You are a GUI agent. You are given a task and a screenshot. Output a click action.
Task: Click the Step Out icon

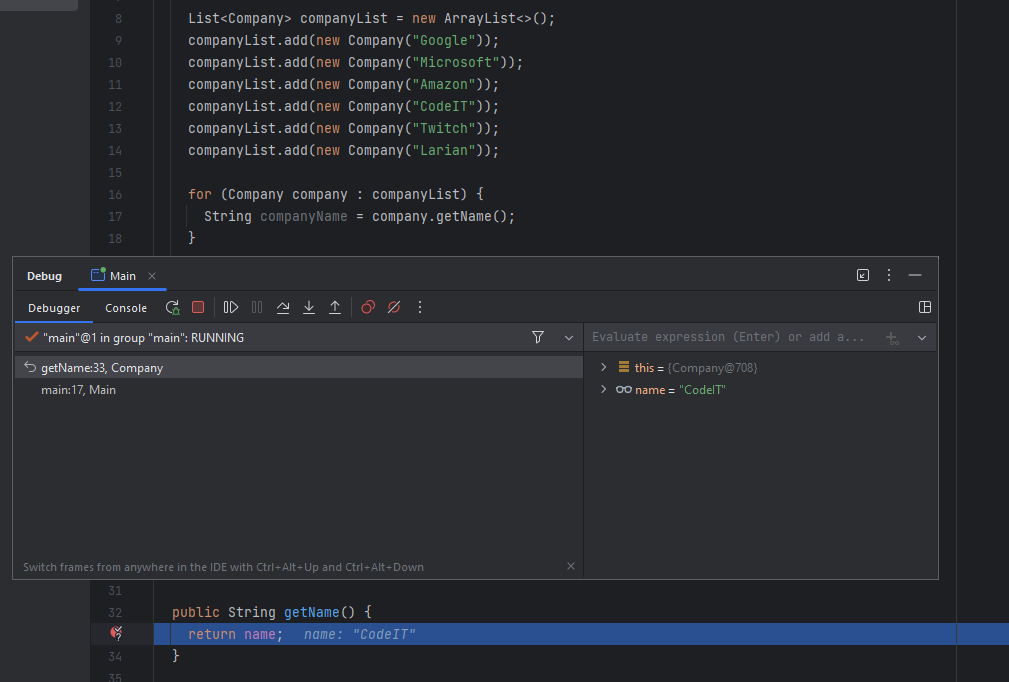tap(335, 308)
